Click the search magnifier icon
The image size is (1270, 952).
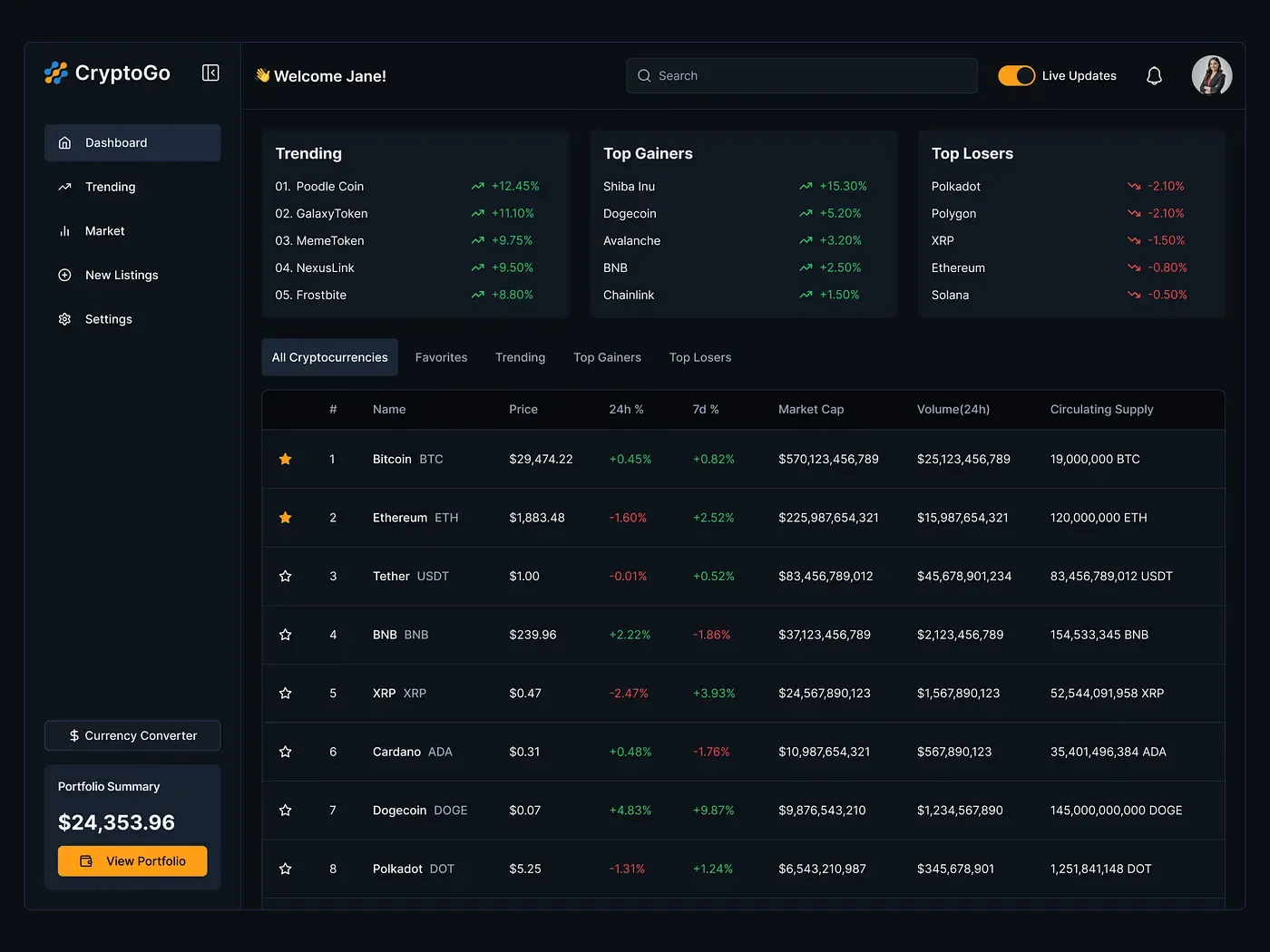pyautogui.click(x=644, y=75)
